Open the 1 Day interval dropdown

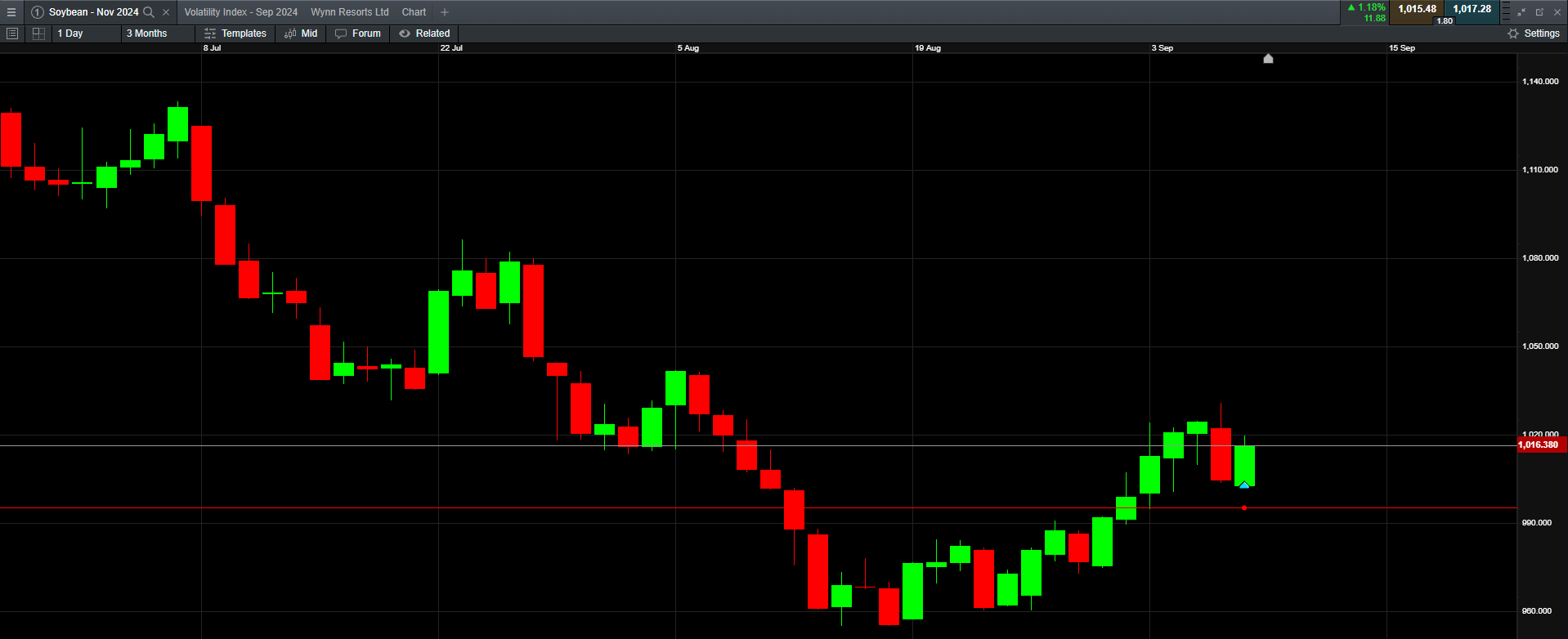[85, 34]
